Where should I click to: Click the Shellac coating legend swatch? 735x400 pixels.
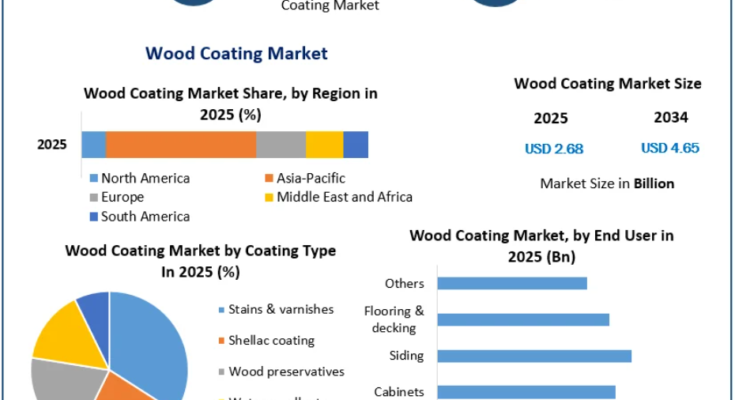(x=222, y=341)
